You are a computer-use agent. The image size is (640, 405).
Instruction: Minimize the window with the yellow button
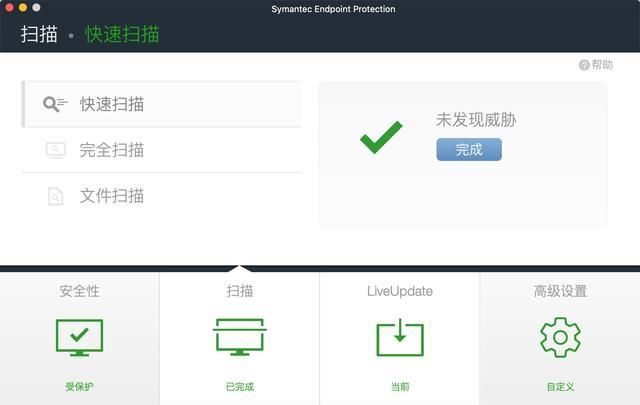(23, 7)
